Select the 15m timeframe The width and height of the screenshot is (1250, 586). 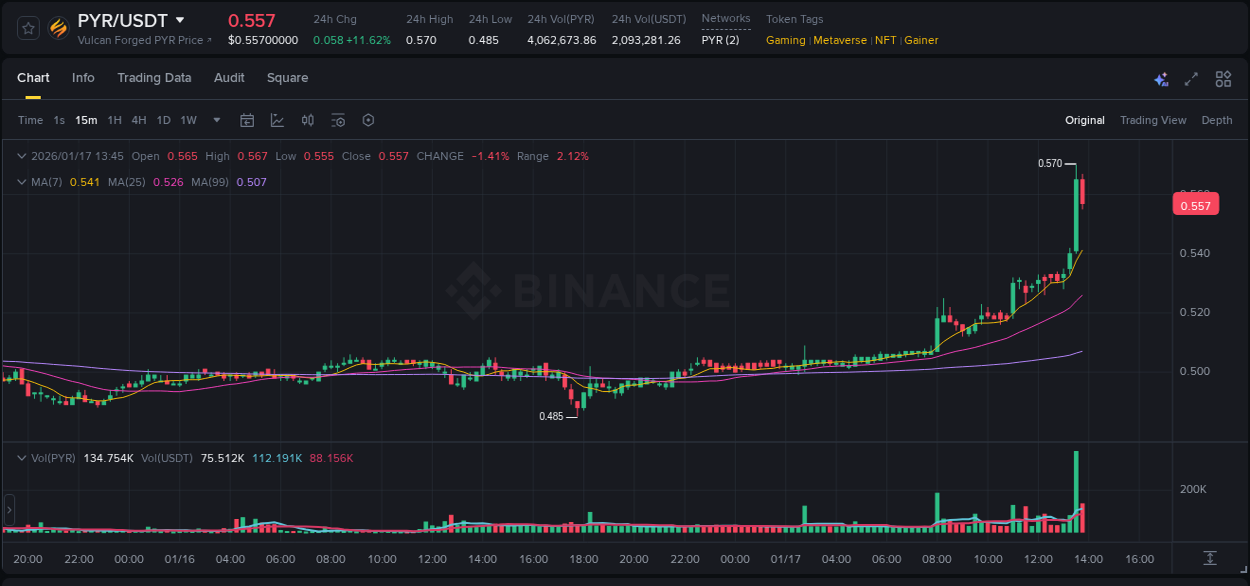86,120
